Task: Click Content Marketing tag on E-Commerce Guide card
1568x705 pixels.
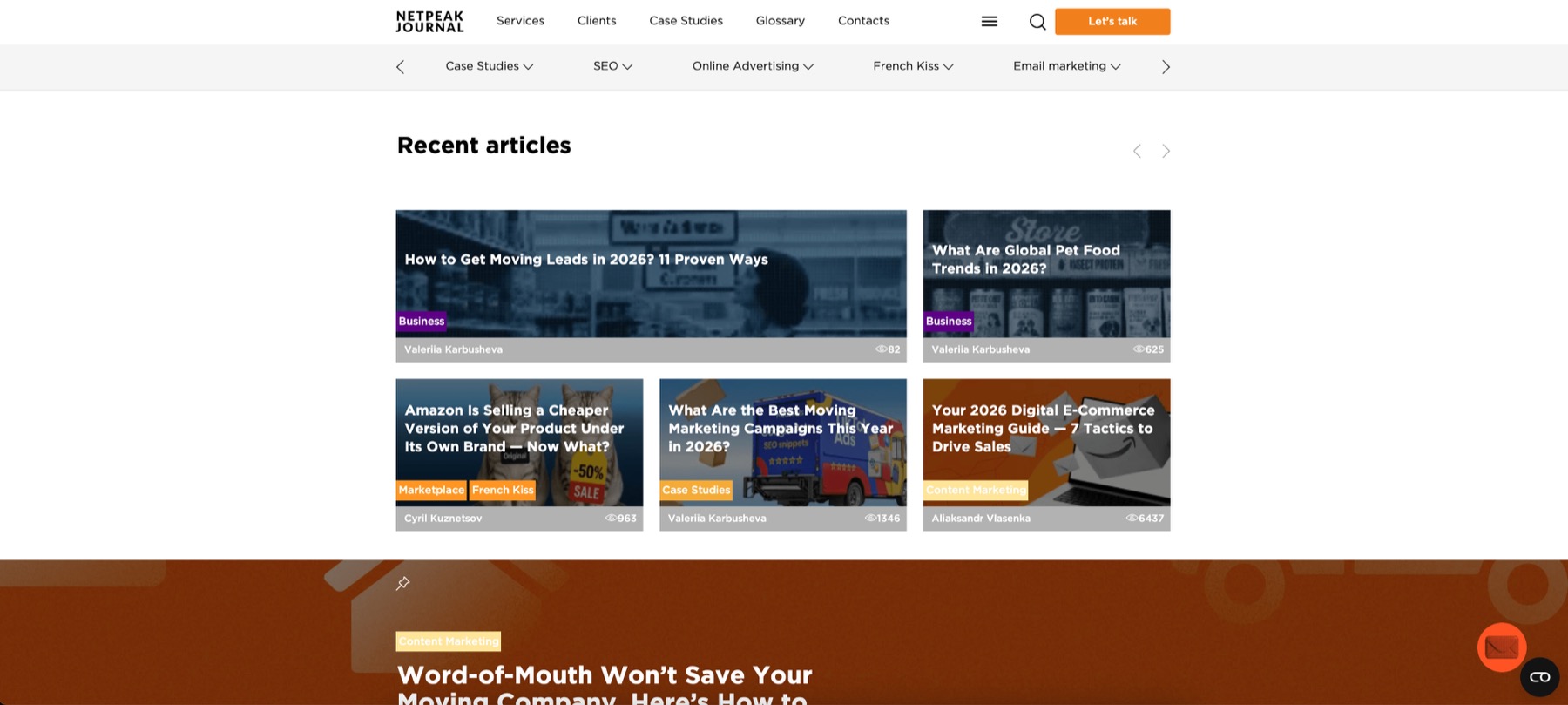Action: pyautogui.click(x=976, y=491)
